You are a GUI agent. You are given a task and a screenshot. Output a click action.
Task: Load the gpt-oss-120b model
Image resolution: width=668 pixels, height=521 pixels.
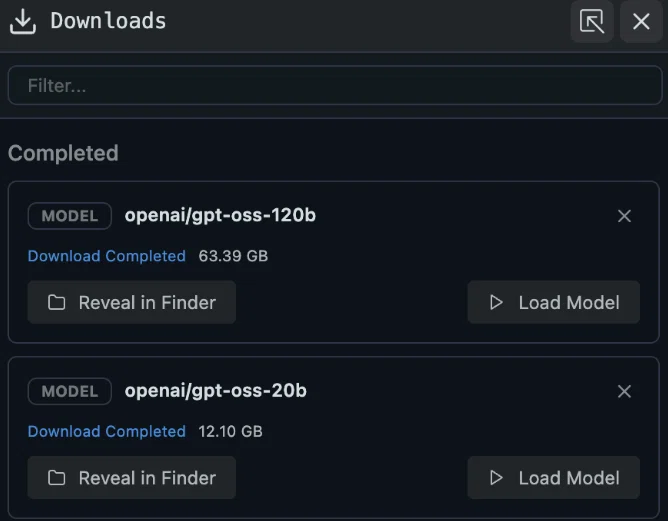point(553,302)
